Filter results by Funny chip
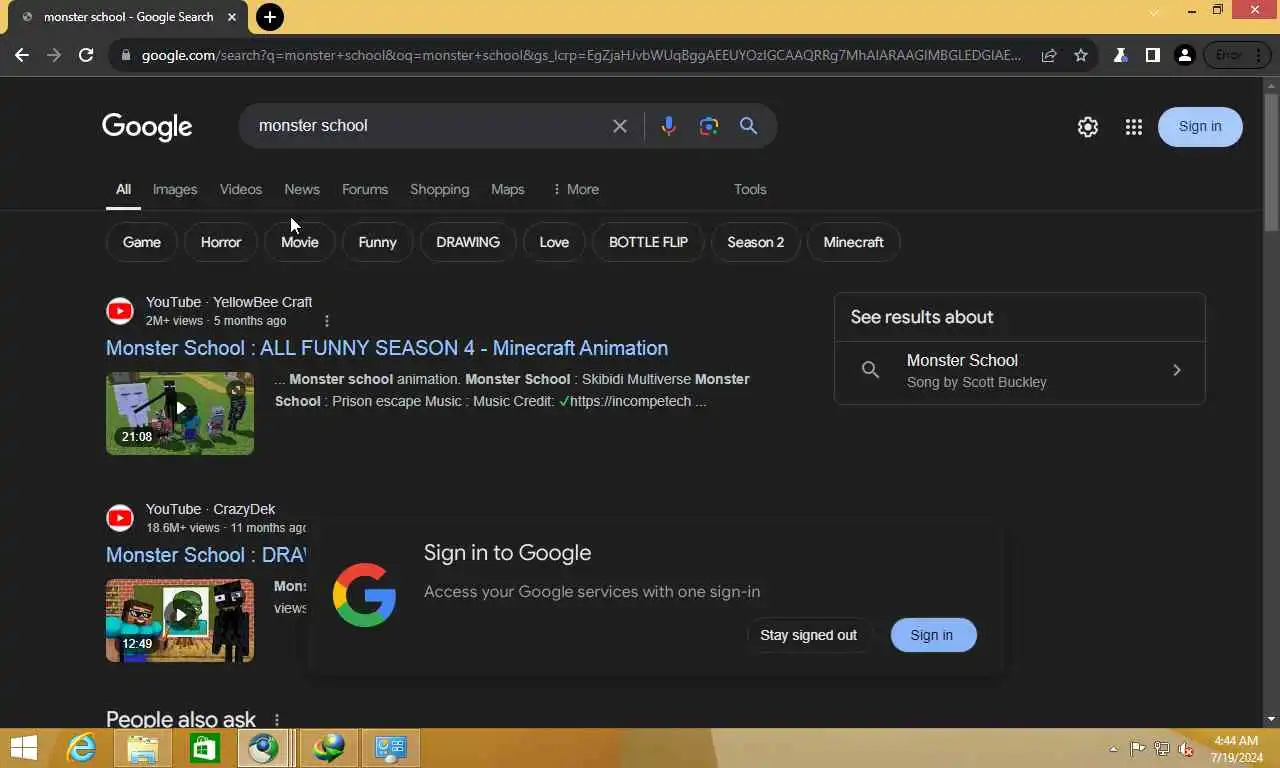This screenshot has width=1280, height=768. pos(378,242)
